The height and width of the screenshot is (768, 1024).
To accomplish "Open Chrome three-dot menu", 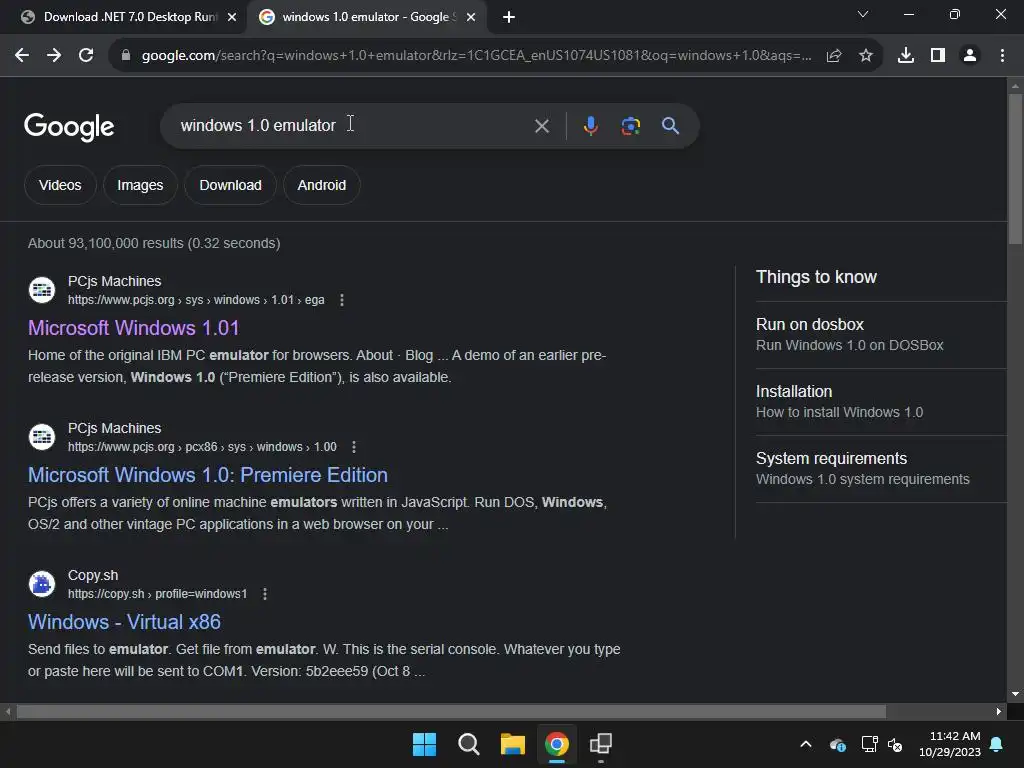I will point(1002,56).
